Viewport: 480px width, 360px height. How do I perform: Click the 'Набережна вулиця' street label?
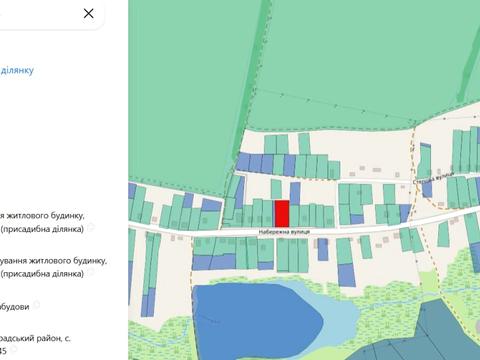[284, 232]
